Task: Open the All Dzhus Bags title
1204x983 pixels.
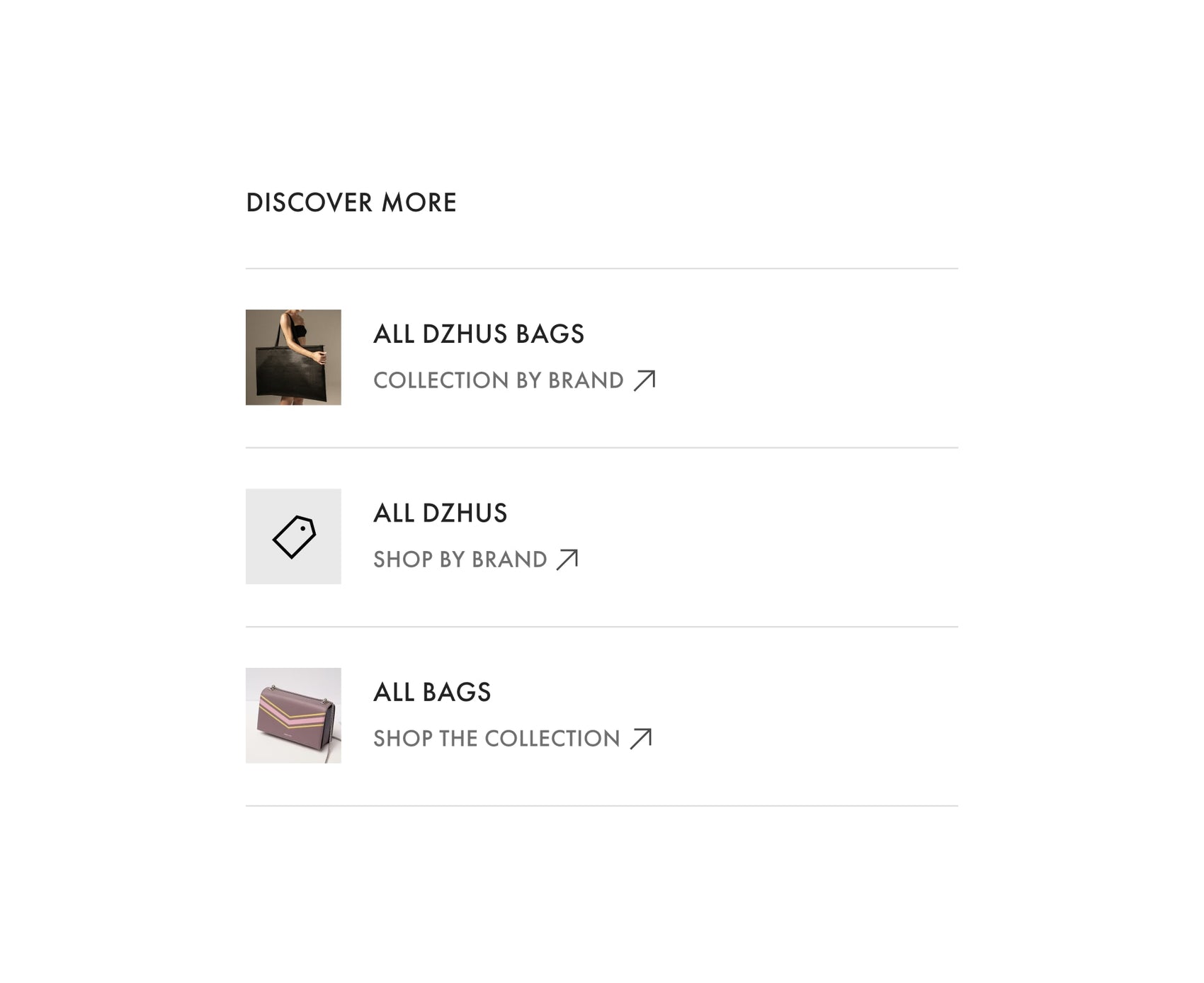Action: click(479, 334)
